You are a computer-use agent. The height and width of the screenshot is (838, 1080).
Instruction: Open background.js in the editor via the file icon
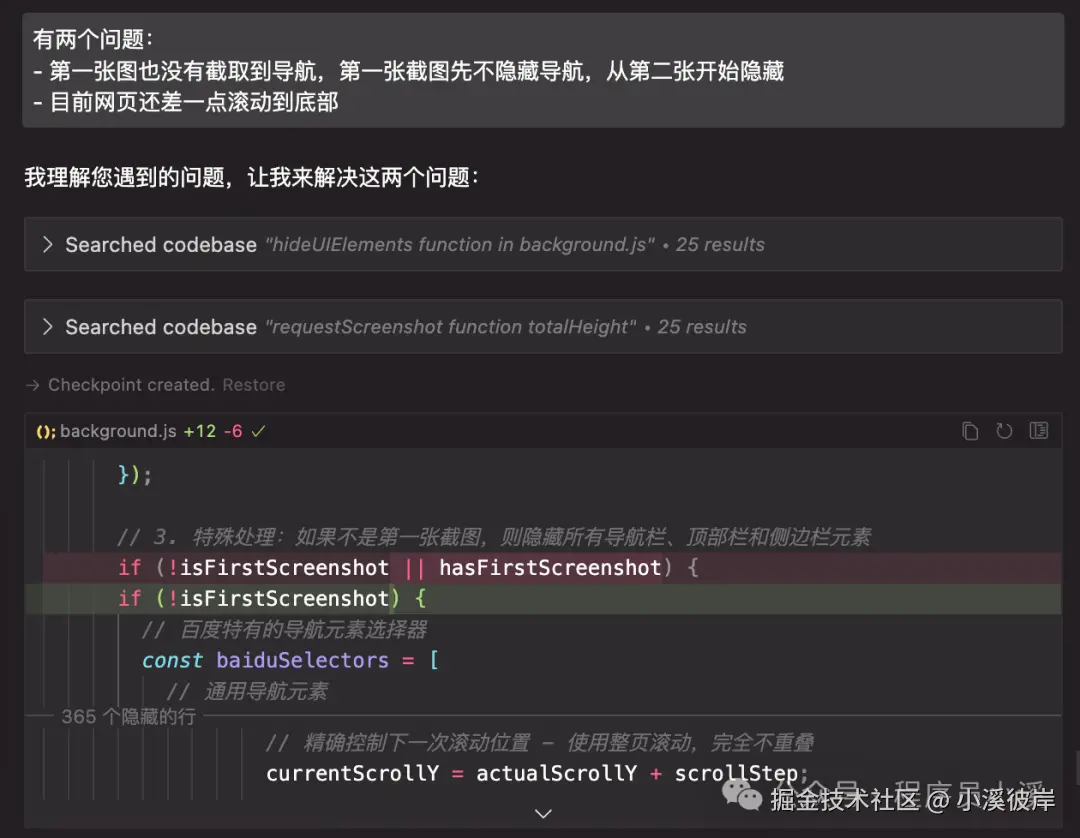(1038, 430)
